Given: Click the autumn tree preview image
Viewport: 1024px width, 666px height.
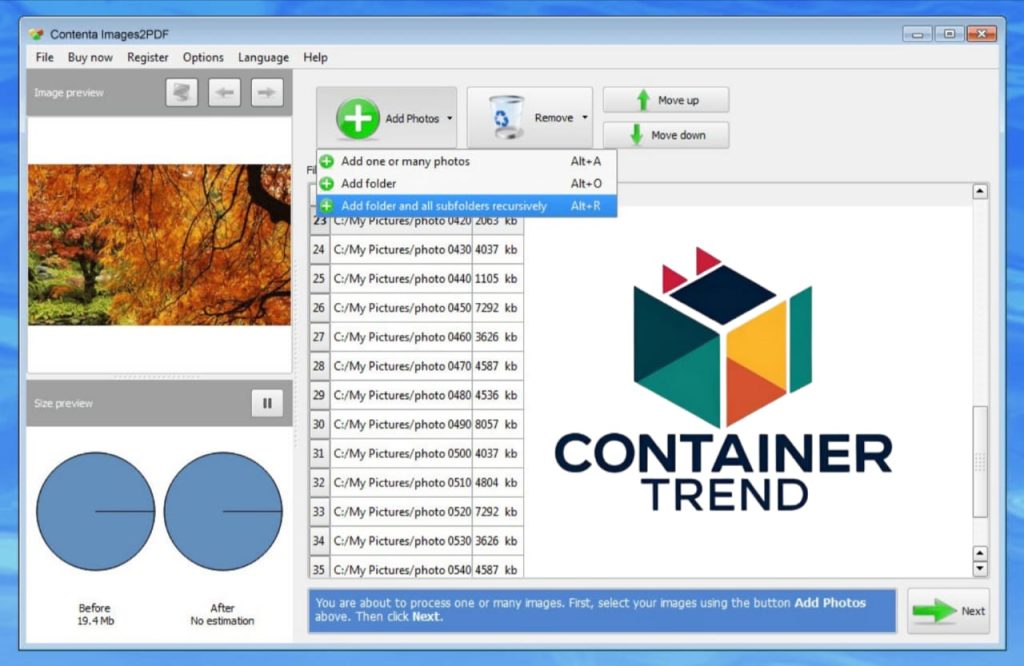Looking at the screenshot, I should [x=159, y=245].
